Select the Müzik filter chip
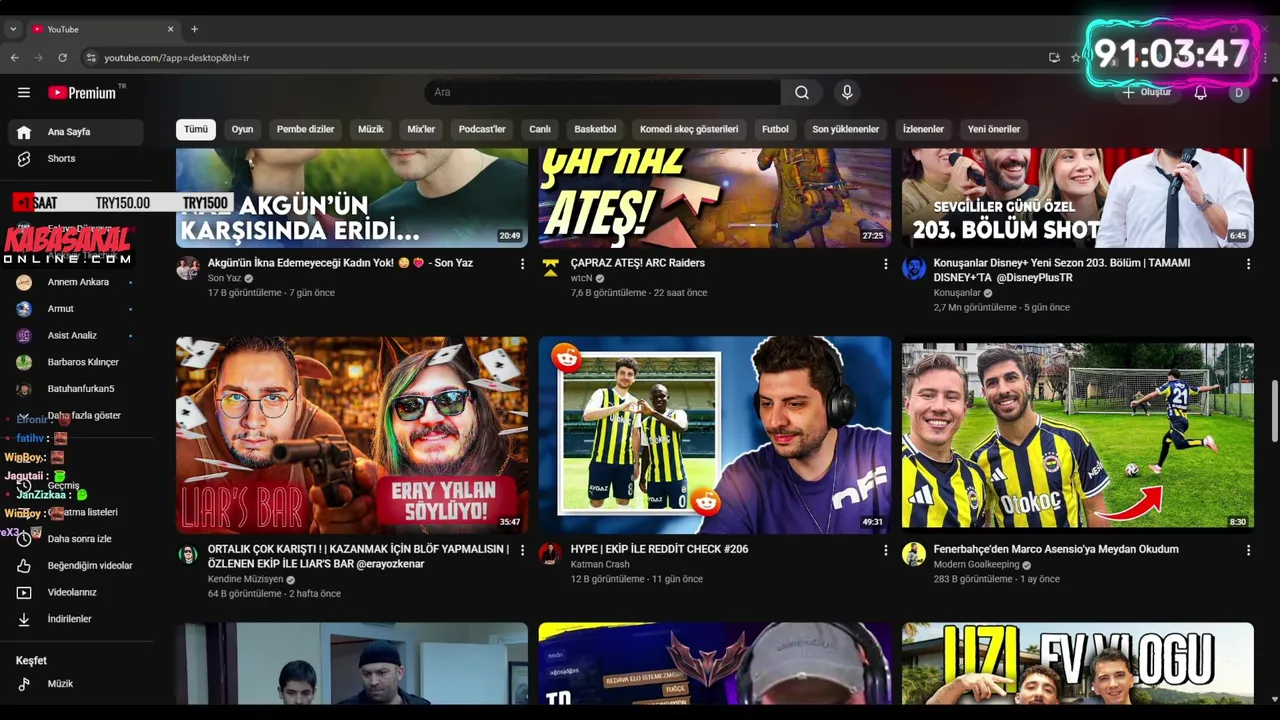The width and height of the screenshot is (1280, 720). [371, 129]
